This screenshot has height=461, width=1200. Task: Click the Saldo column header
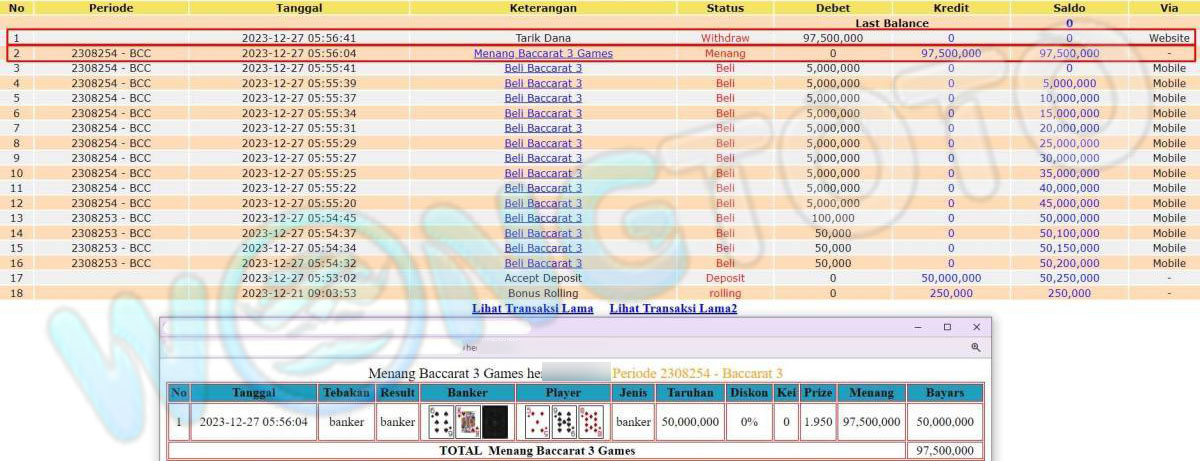click(1069, 8)
